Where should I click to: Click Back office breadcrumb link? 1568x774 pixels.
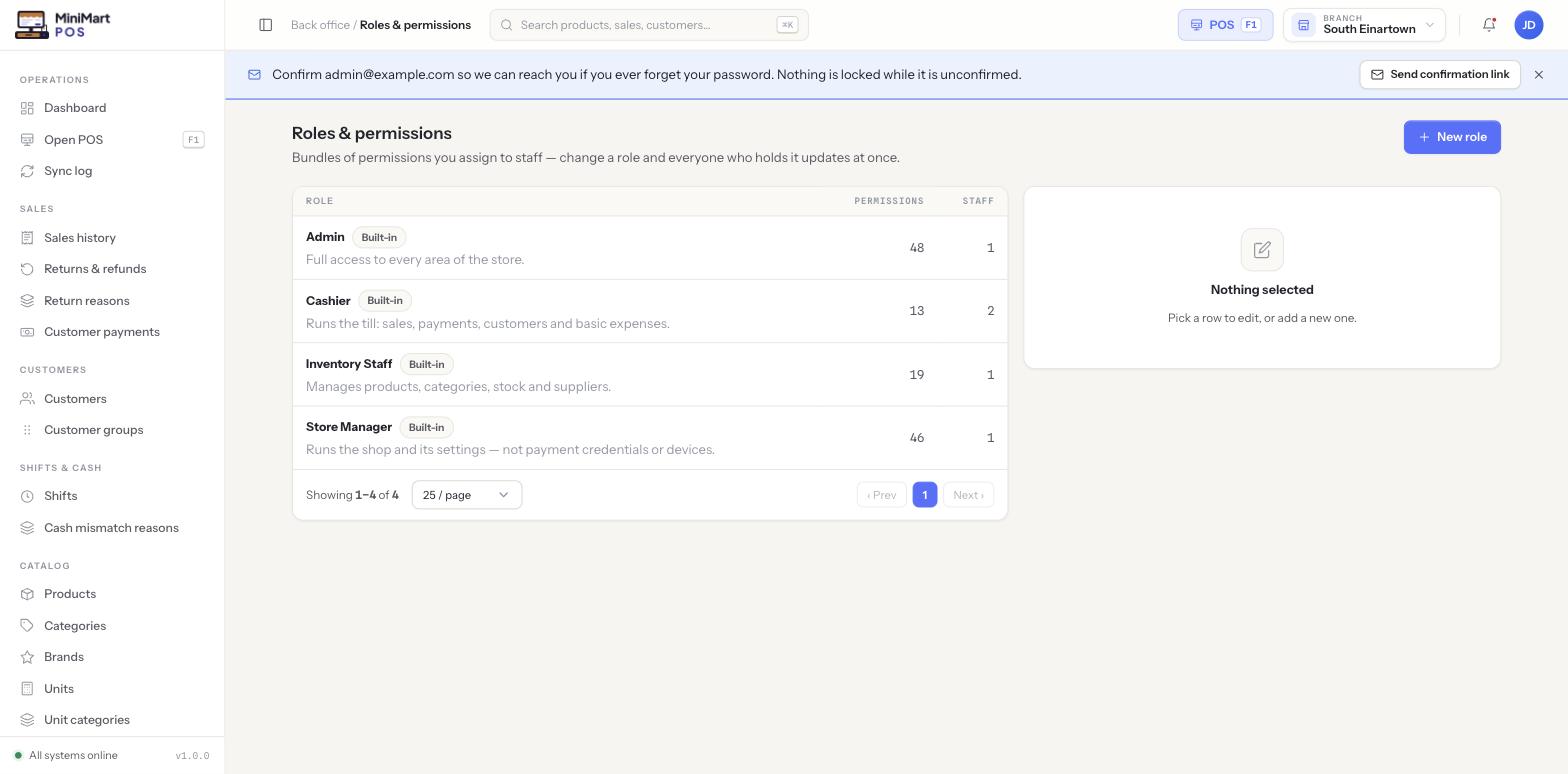click(320, 25)
